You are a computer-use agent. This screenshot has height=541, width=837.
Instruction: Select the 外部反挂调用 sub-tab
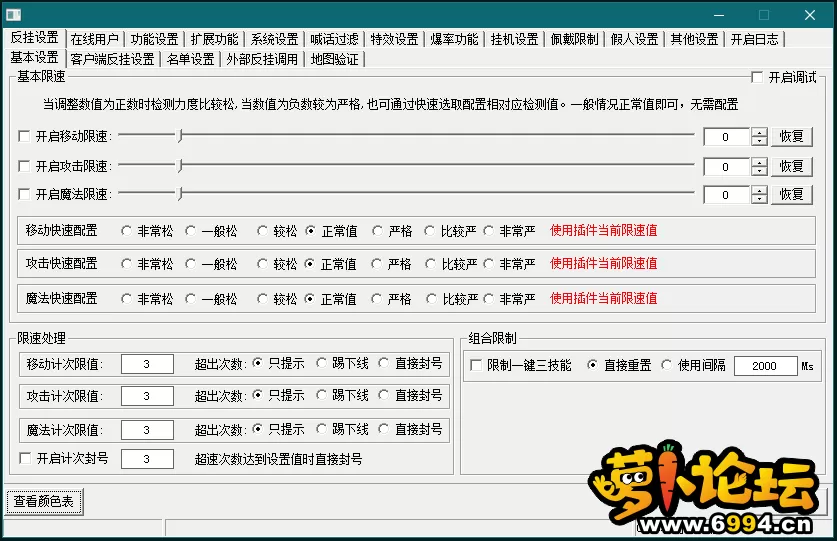click(x=262, y=59)
